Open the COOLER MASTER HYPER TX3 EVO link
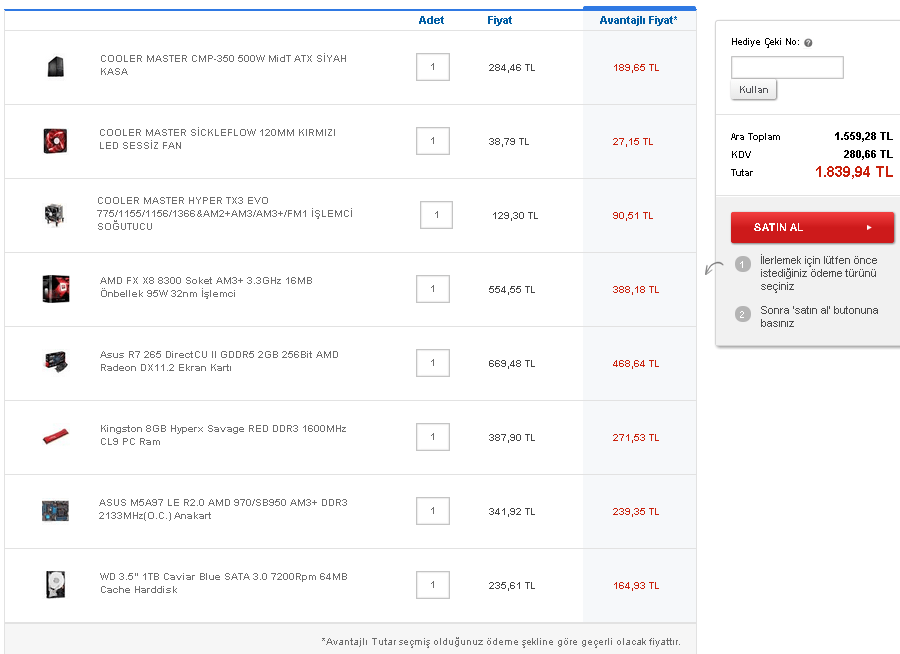900x654 pixels. coord(225,214)
